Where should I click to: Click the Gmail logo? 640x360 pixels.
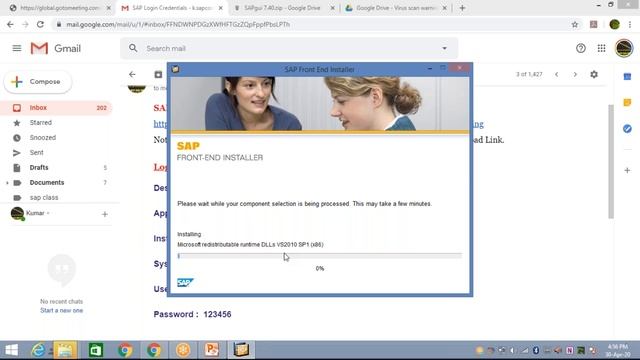[x=56, y=49]
